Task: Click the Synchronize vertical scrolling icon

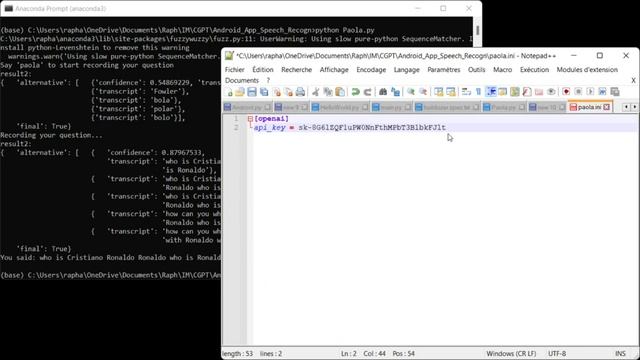Action: [439, 92]
